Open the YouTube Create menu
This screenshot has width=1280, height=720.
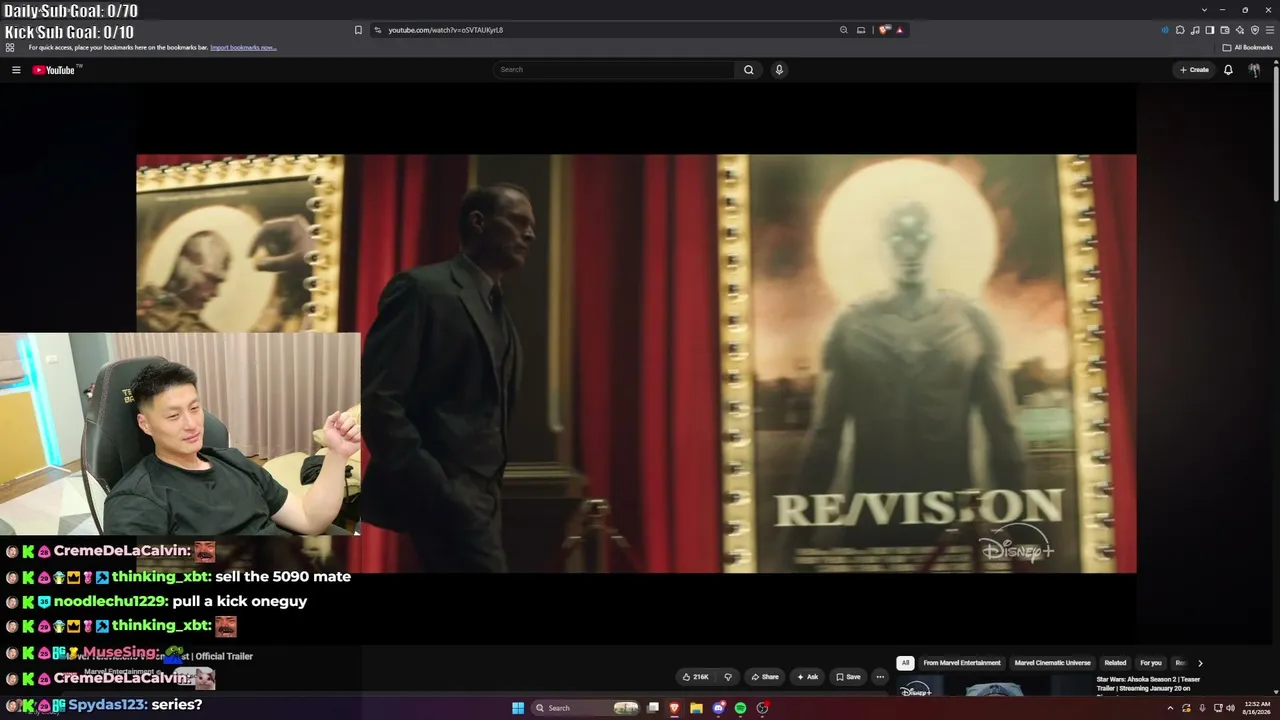click(x=1194, y=70)
